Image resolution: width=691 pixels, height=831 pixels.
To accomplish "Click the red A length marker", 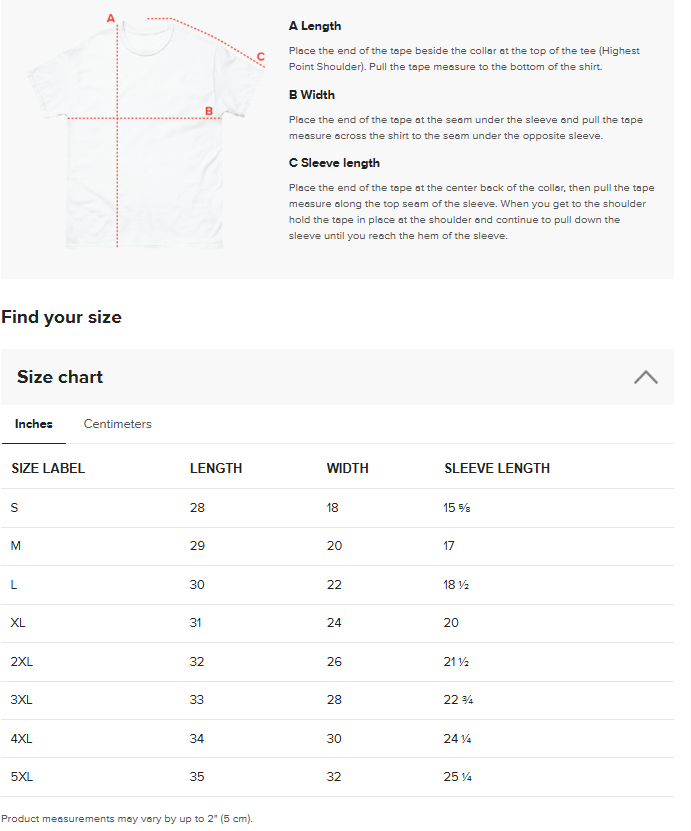I will [111, 19].
